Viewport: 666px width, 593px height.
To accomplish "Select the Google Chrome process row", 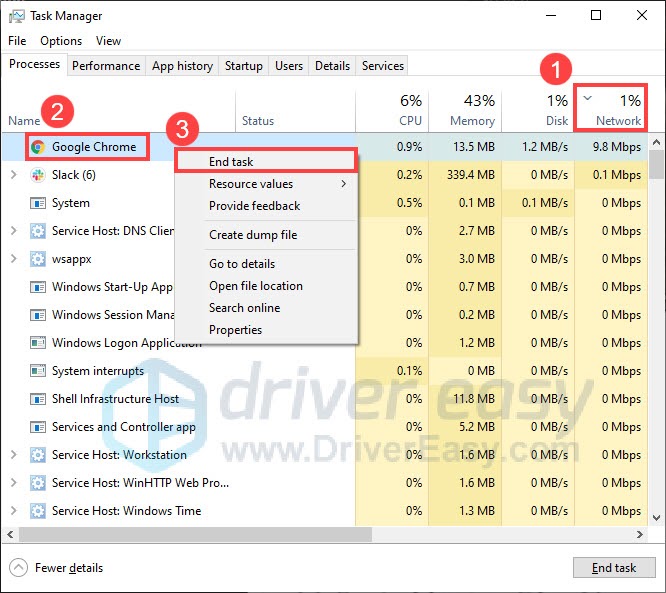I will 325,147.
